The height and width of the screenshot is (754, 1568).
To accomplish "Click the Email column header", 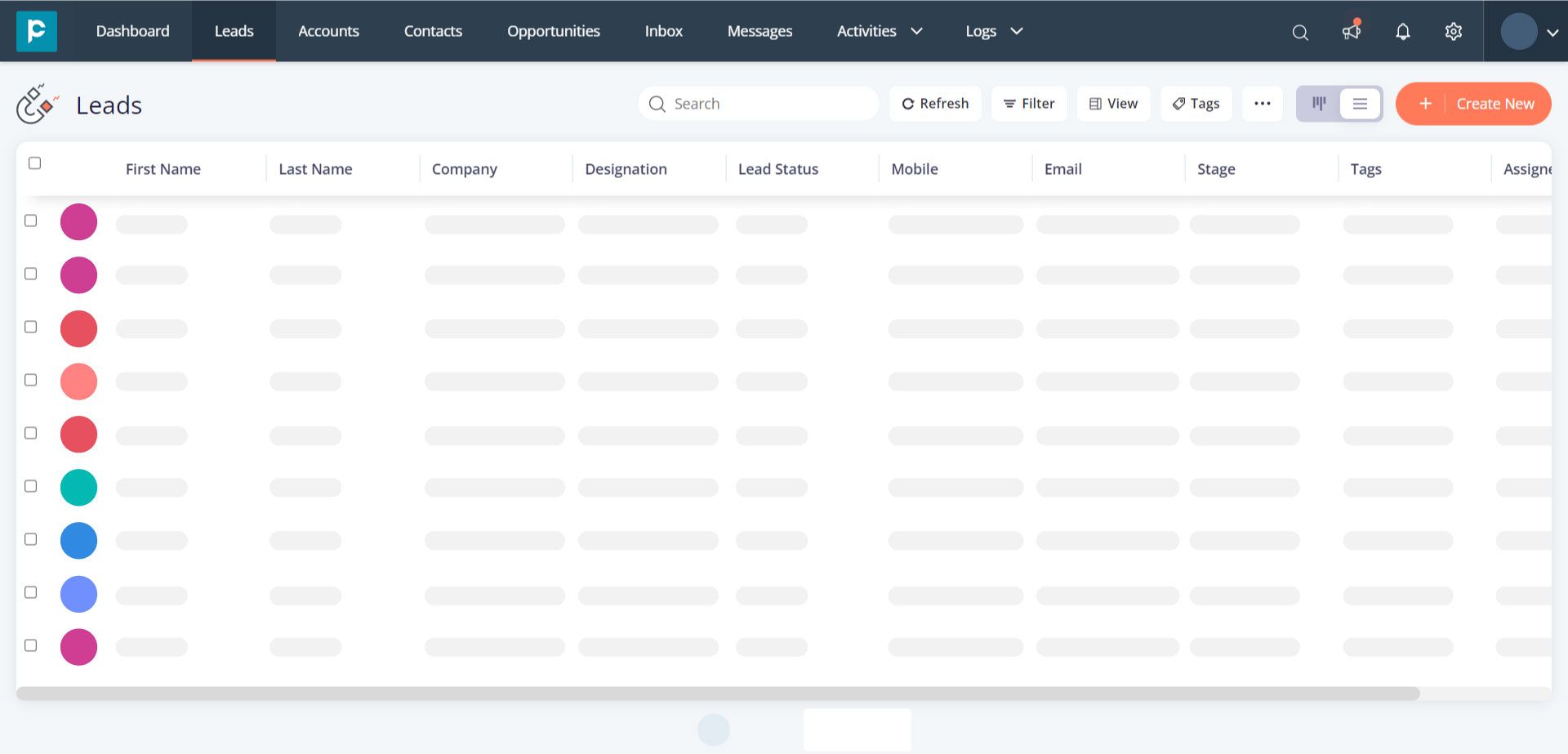I will (x=1063, y=169).
